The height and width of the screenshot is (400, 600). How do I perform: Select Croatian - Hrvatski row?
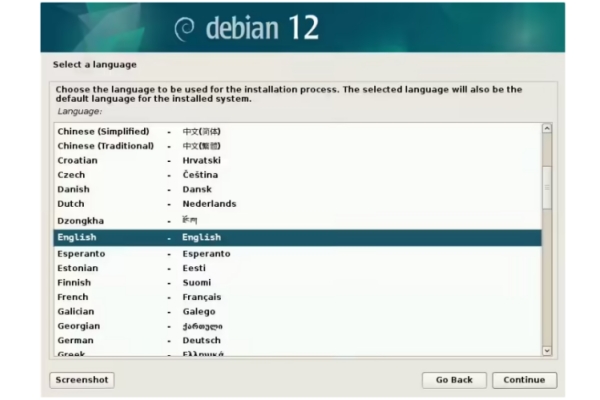click(298, 160)
